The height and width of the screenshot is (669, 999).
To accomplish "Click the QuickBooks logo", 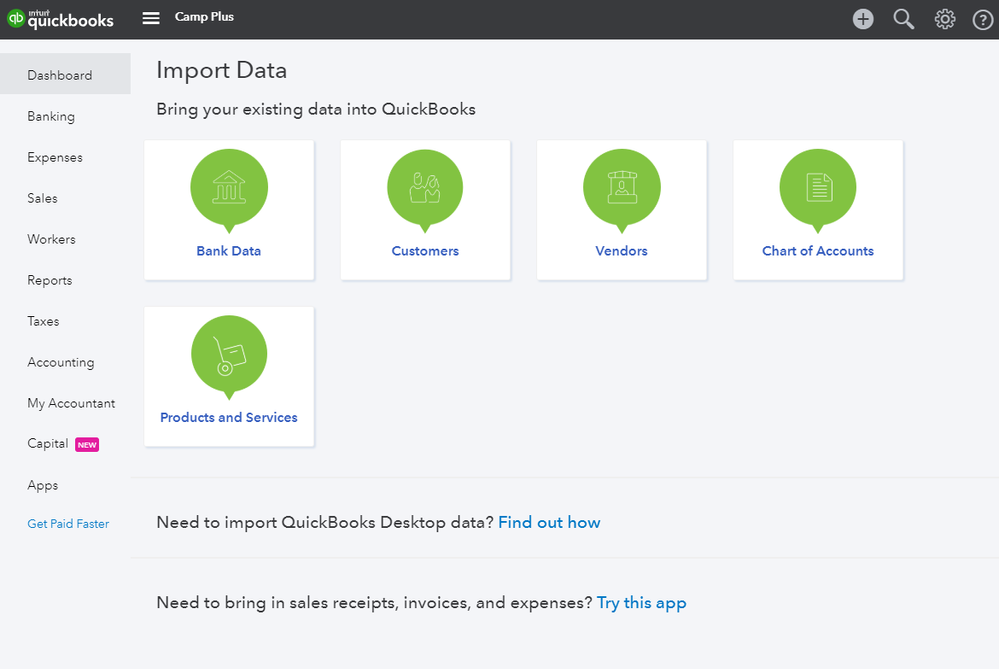I will tap(61, 19).
